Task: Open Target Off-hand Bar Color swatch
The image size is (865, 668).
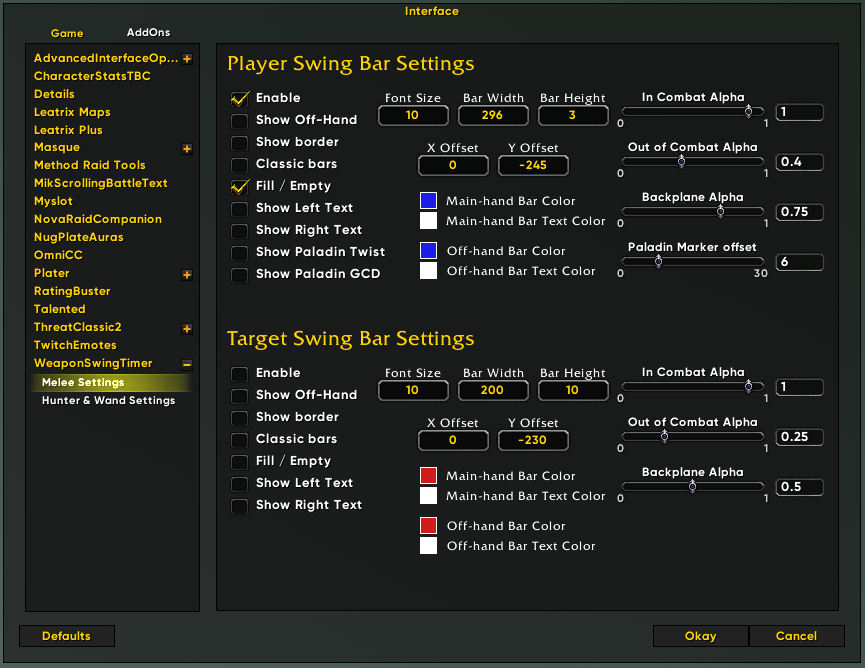Action: (x=428, y=526)
